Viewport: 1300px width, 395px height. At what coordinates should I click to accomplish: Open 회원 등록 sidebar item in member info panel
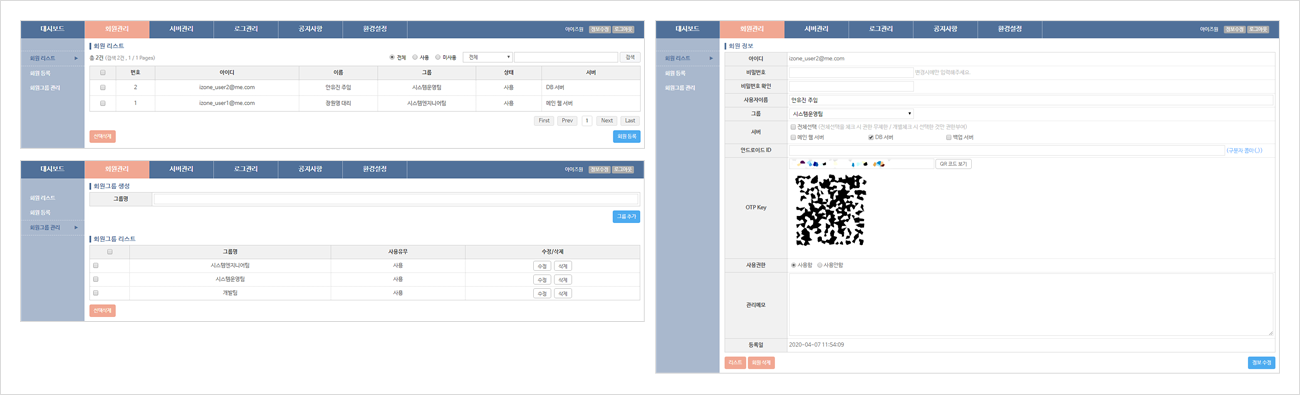[675, 73]
